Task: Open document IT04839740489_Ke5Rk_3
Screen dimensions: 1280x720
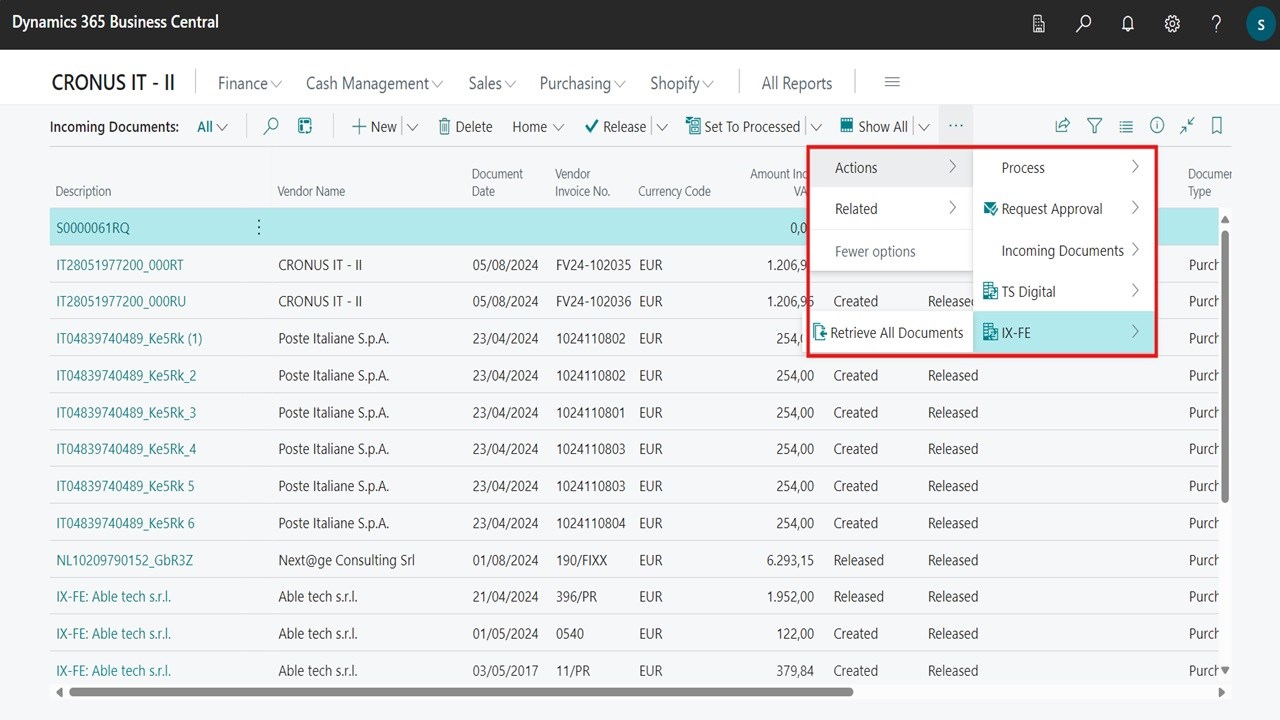Action: coord(126,412)
